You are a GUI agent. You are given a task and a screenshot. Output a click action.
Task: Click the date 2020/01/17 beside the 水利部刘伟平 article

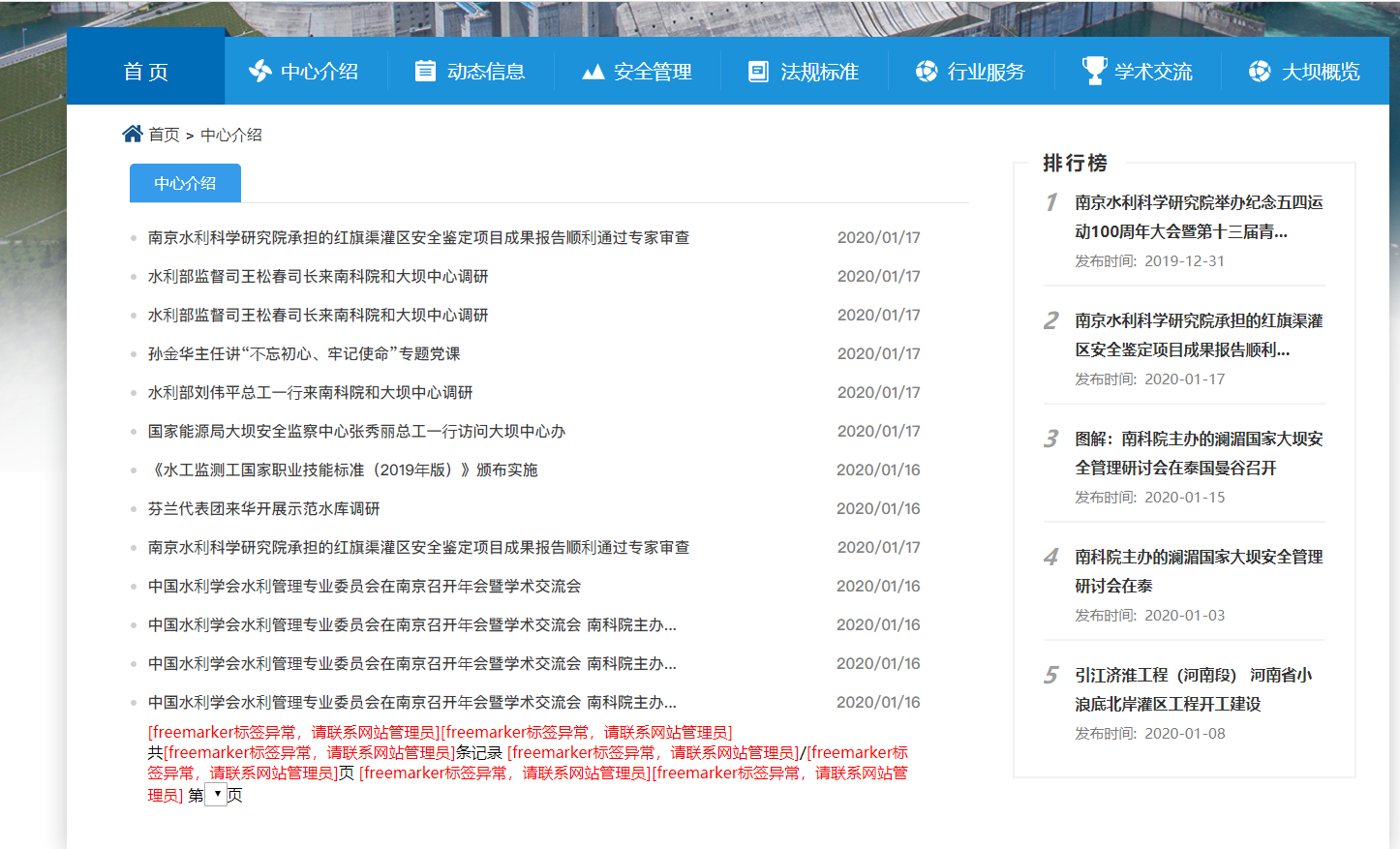[x=879, y=392]
